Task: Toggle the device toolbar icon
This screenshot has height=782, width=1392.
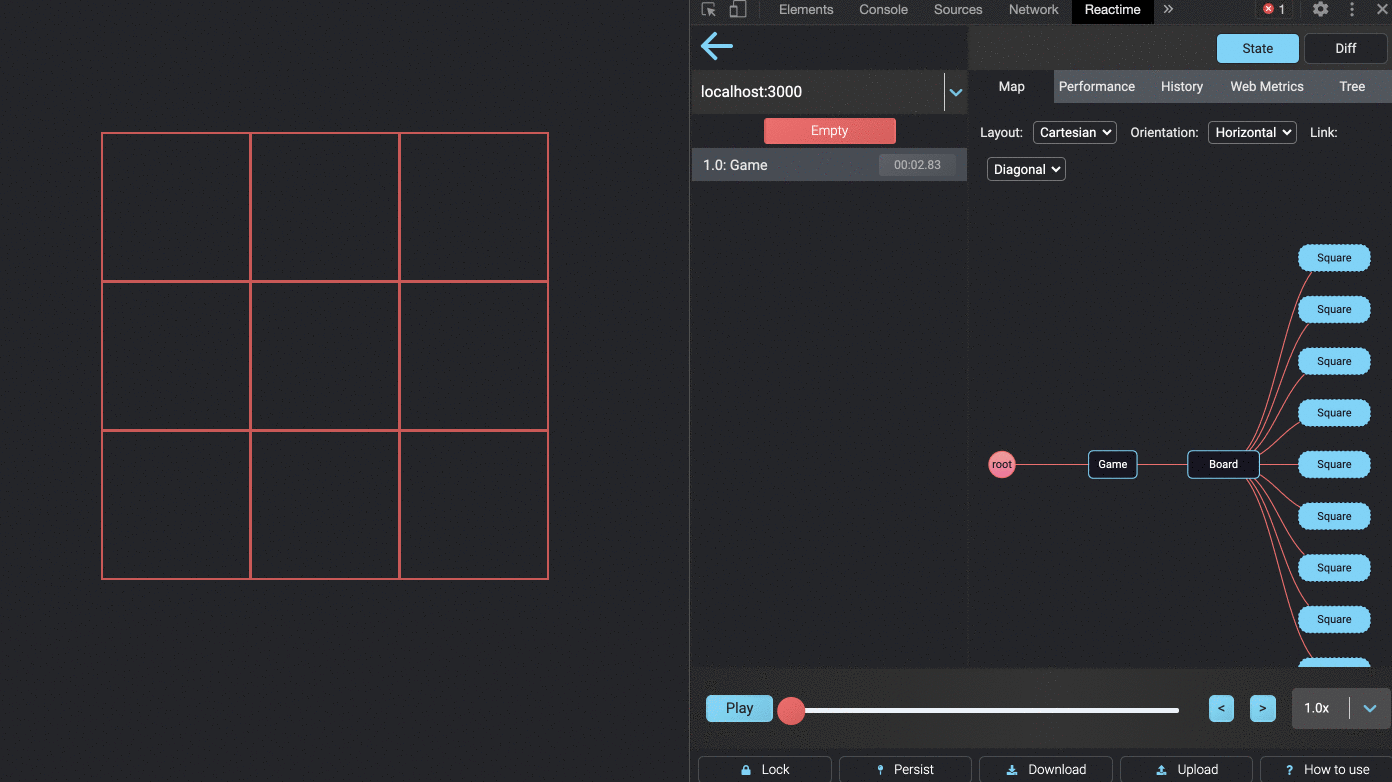Action: point(737,9)
